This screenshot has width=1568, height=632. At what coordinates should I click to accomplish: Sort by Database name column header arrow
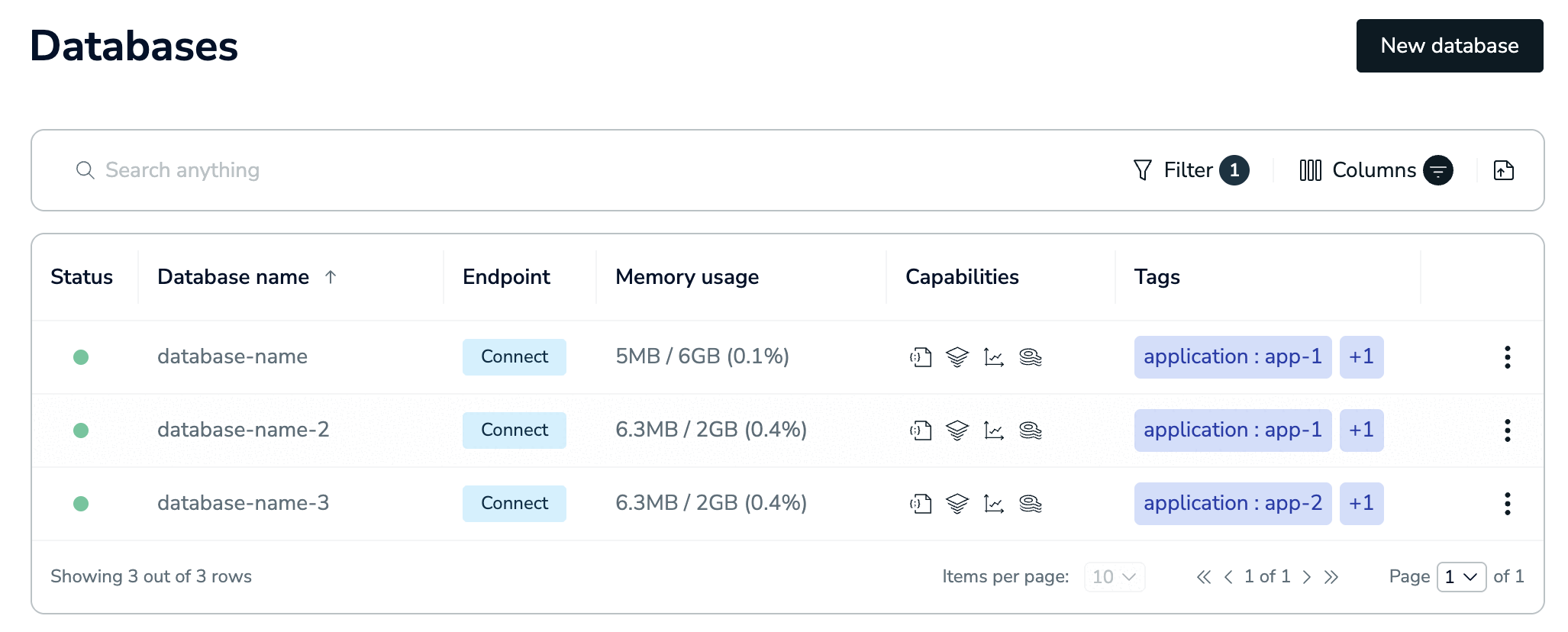[x=331, y=277]
